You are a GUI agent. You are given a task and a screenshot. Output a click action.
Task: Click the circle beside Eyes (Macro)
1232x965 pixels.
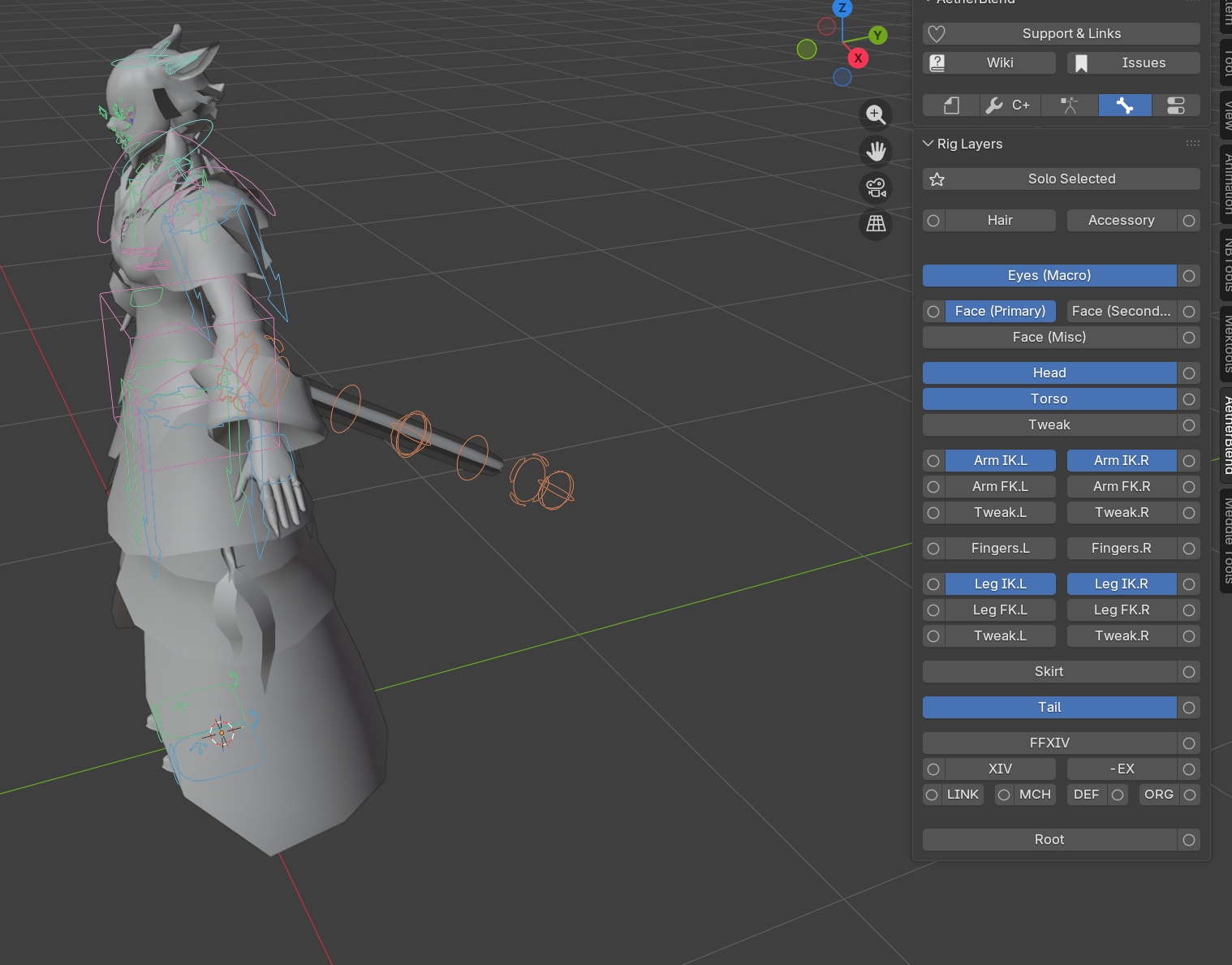tap(1189, 276)
